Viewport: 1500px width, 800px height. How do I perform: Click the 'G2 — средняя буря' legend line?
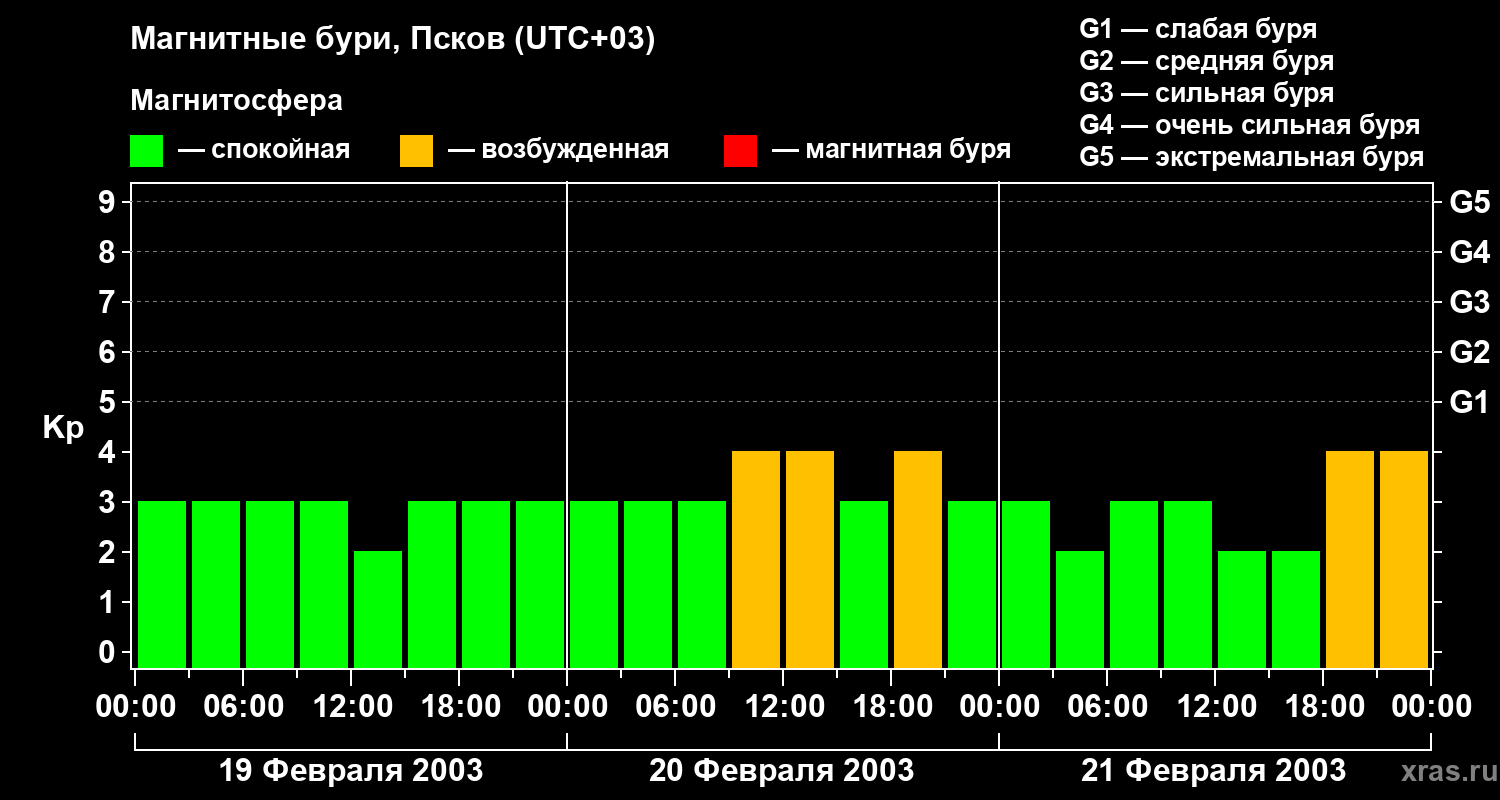click(x=1206, y=61)
